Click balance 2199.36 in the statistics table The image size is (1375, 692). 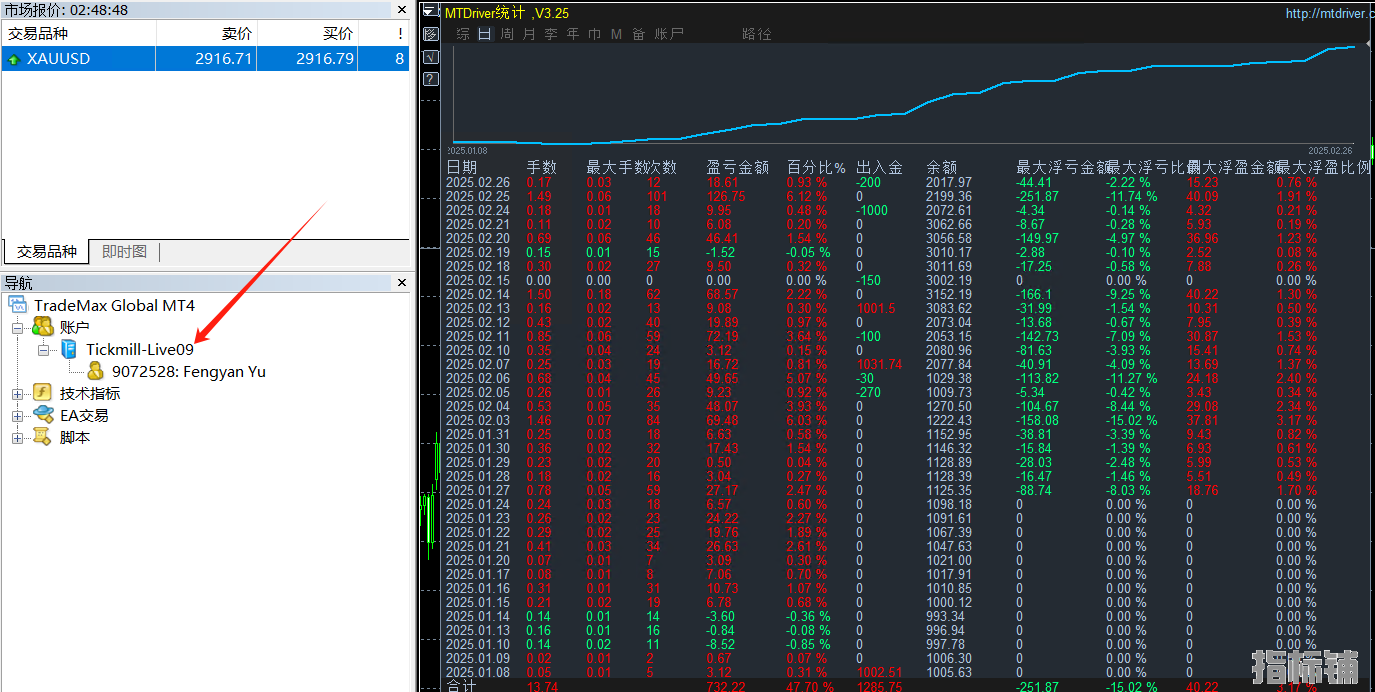click(949, 197)
